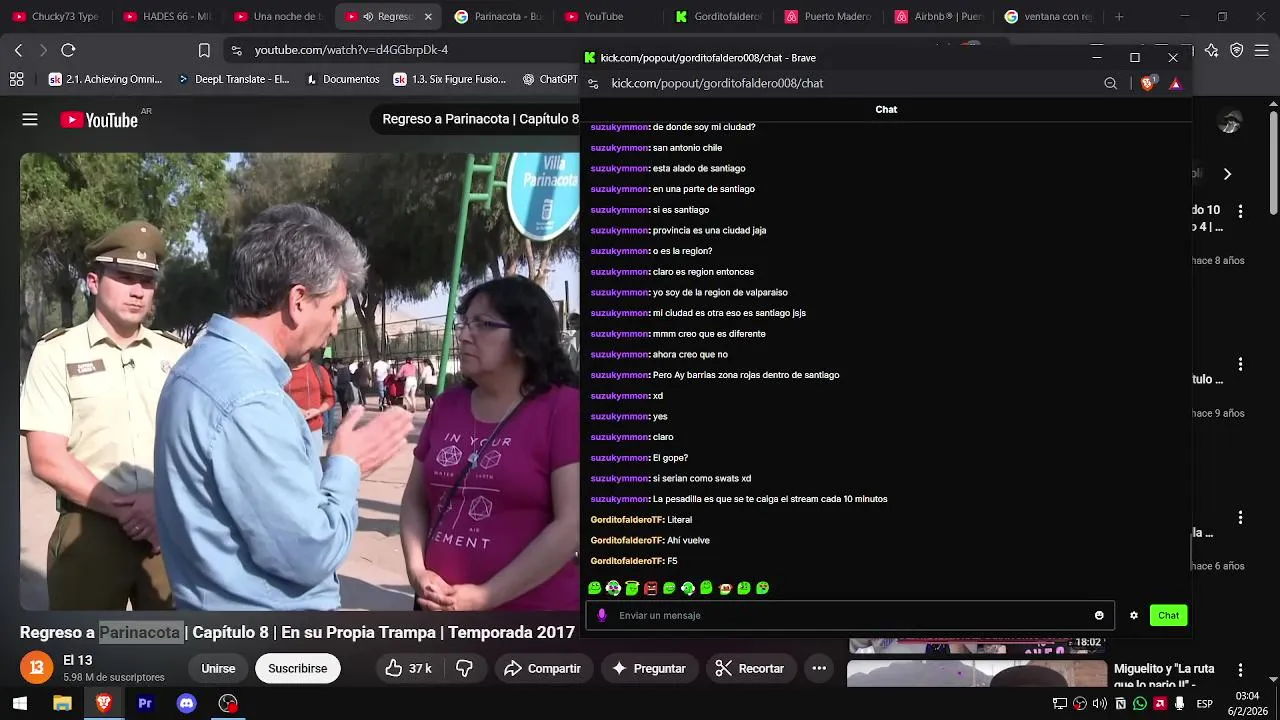
Task: Open the Windows Start menu
Action: (20, 703)
